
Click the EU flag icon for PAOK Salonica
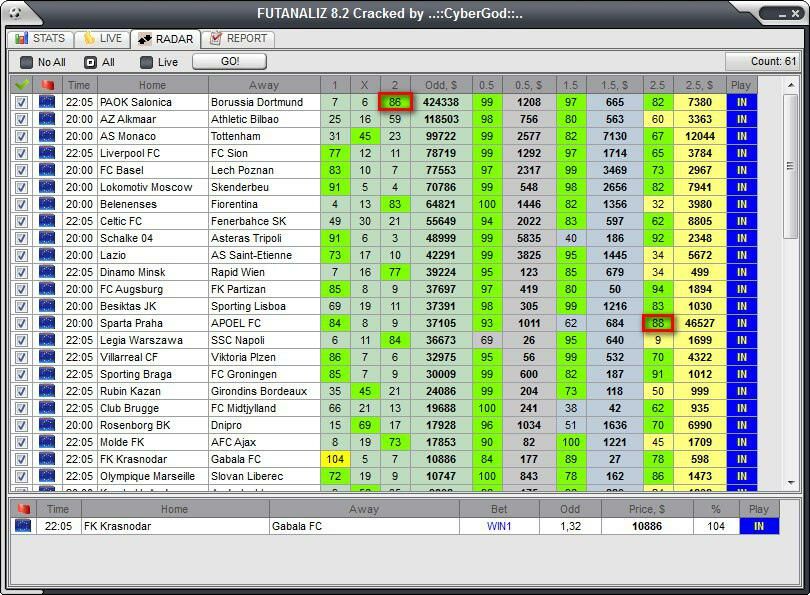(47, 102)
